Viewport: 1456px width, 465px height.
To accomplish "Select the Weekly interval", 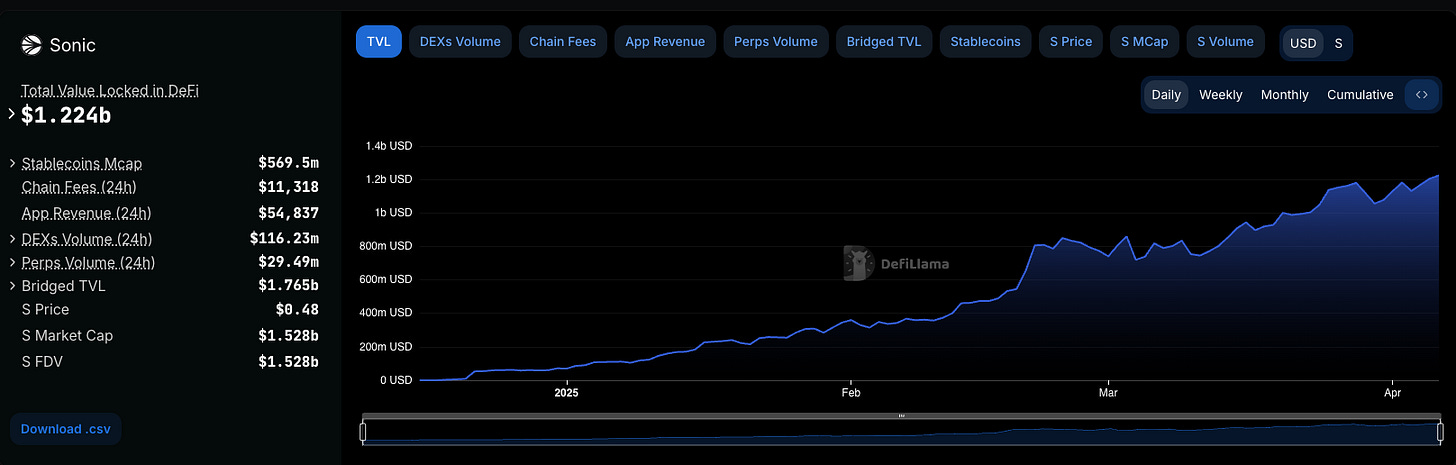I will pyautogui.click(x=1221, y=95).
